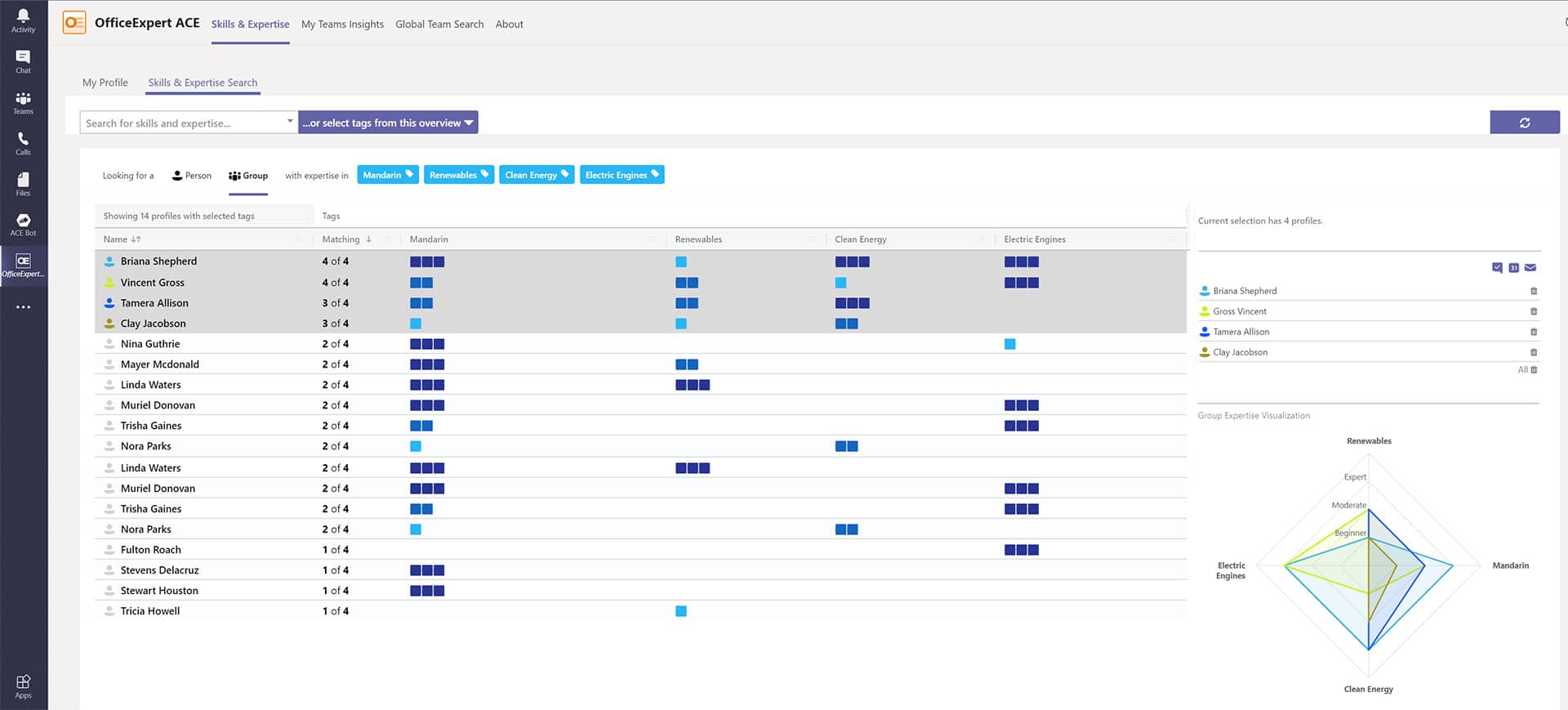Switch to the My Profile tab
Viewport: 1568px width, 710px height.
(105, 83)
